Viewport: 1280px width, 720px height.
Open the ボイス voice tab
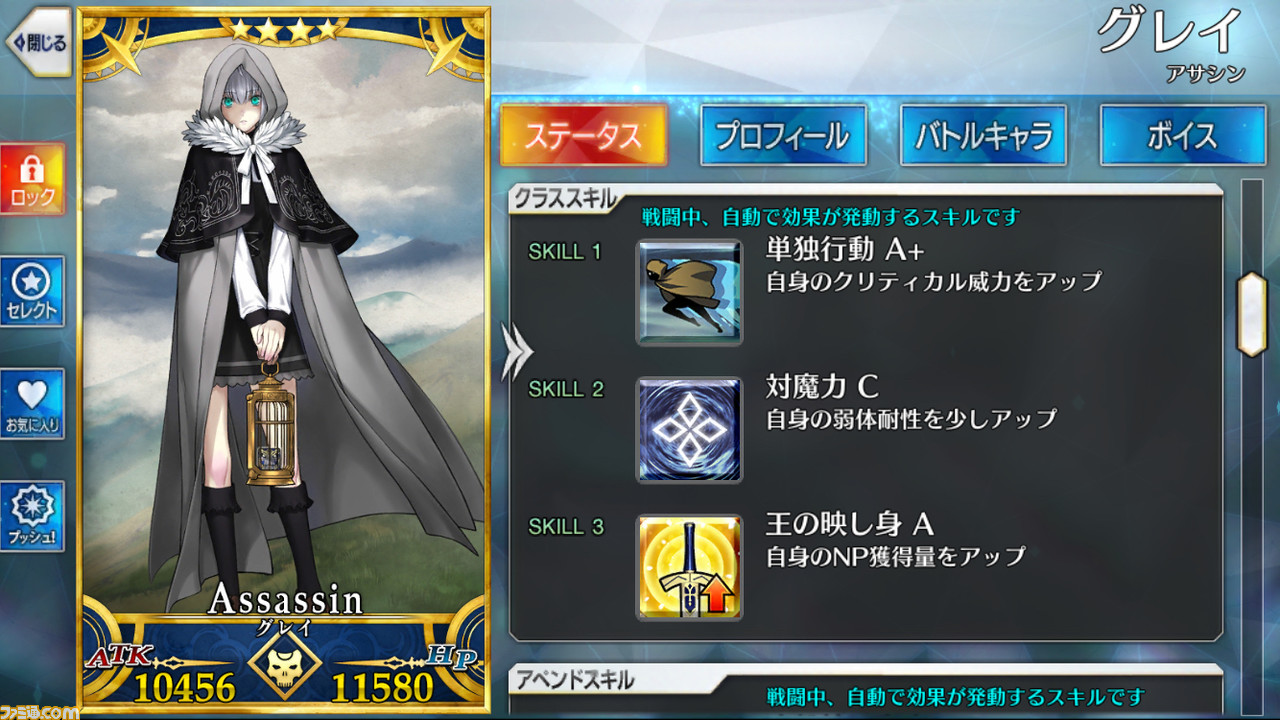[x=1183, y=135]
